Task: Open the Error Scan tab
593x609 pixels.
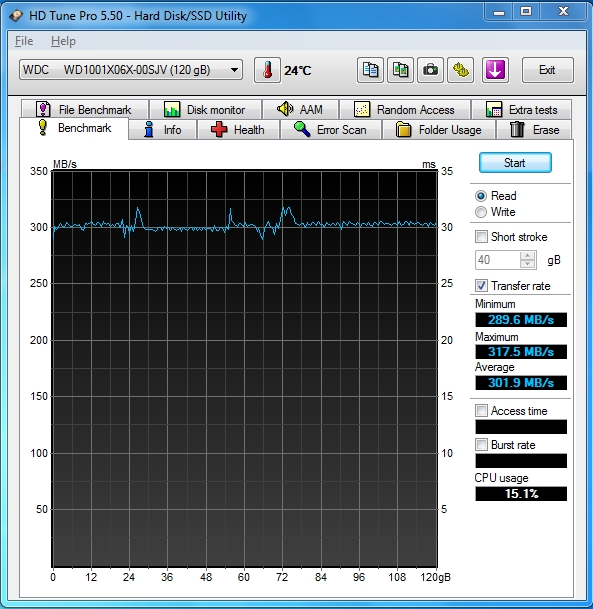Action: pos(330,129)
